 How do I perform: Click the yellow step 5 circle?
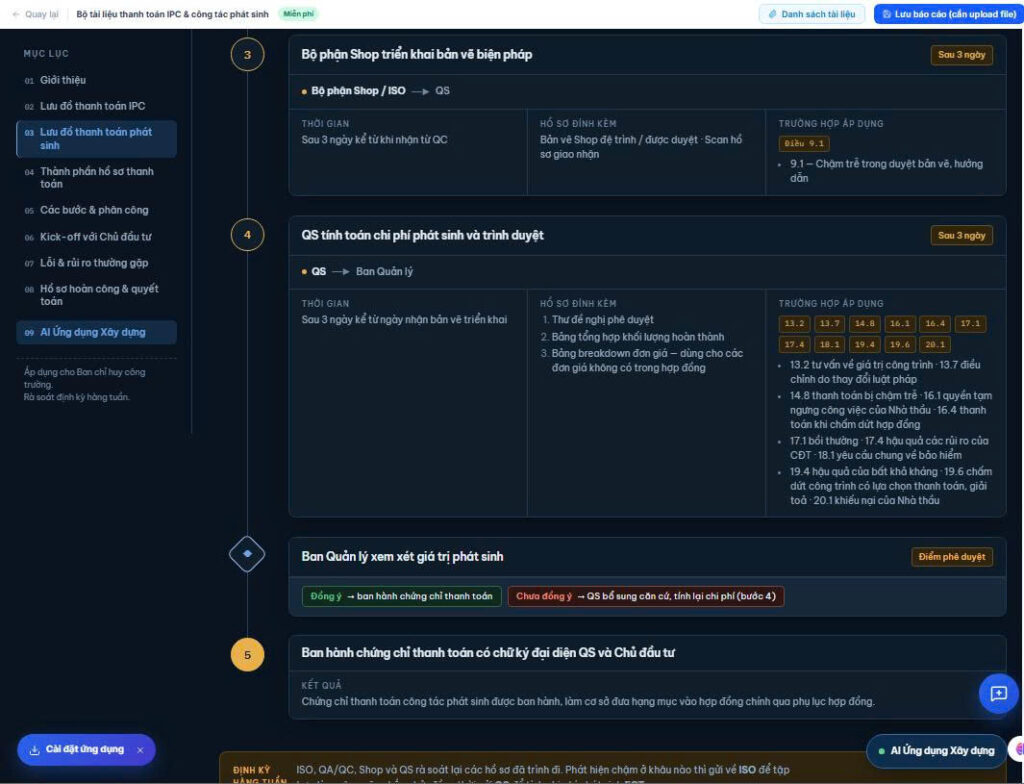click(248, 655)
